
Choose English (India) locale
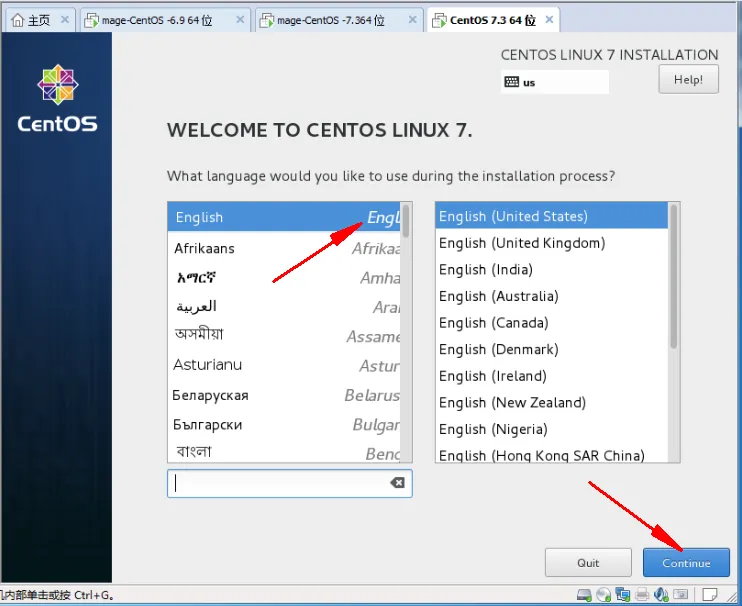click(552, 269)
